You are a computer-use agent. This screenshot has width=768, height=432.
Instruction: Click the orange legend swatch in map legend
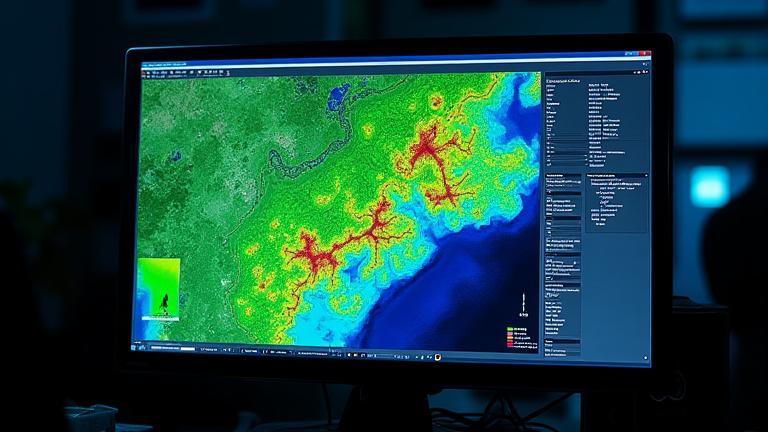[x=511, y=338]
